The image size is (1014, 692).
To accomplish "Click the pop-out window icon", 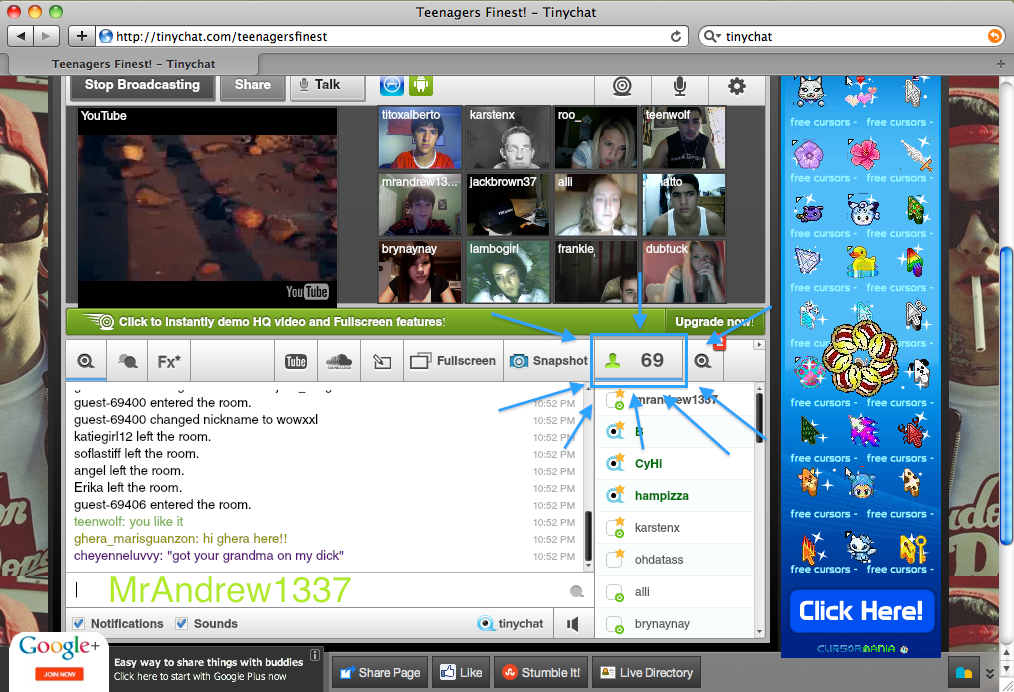I will [x=382, y=361].
